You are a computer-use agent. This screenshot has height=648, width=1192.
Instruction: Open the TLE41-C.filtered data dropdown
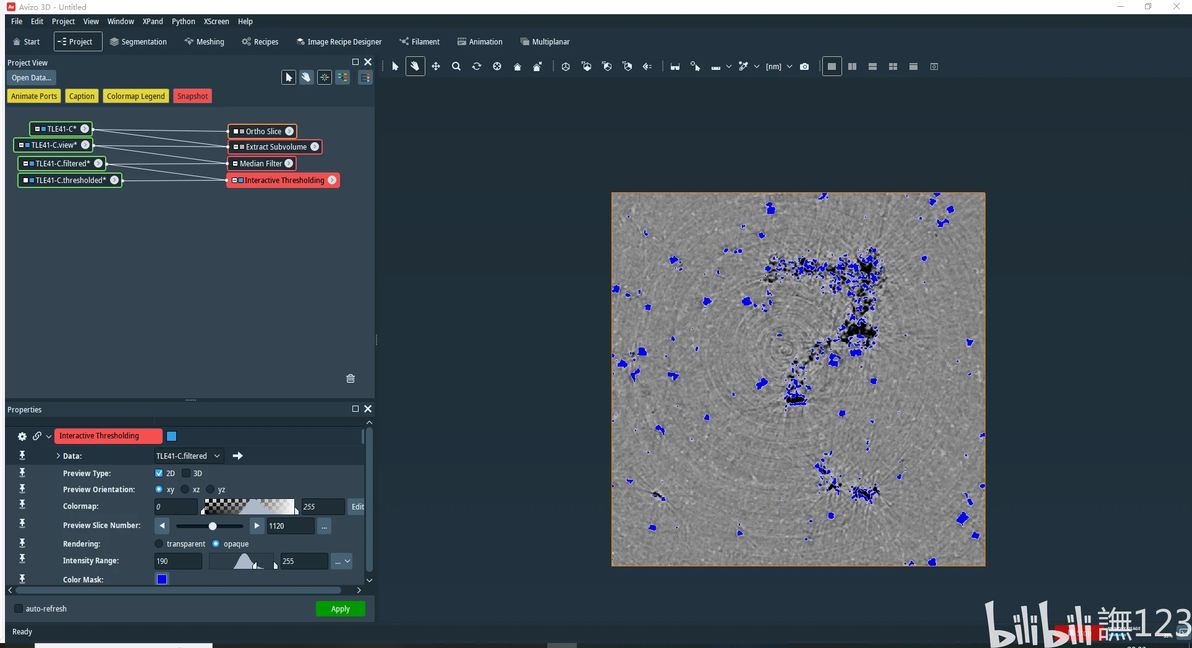tap(188, 456)
